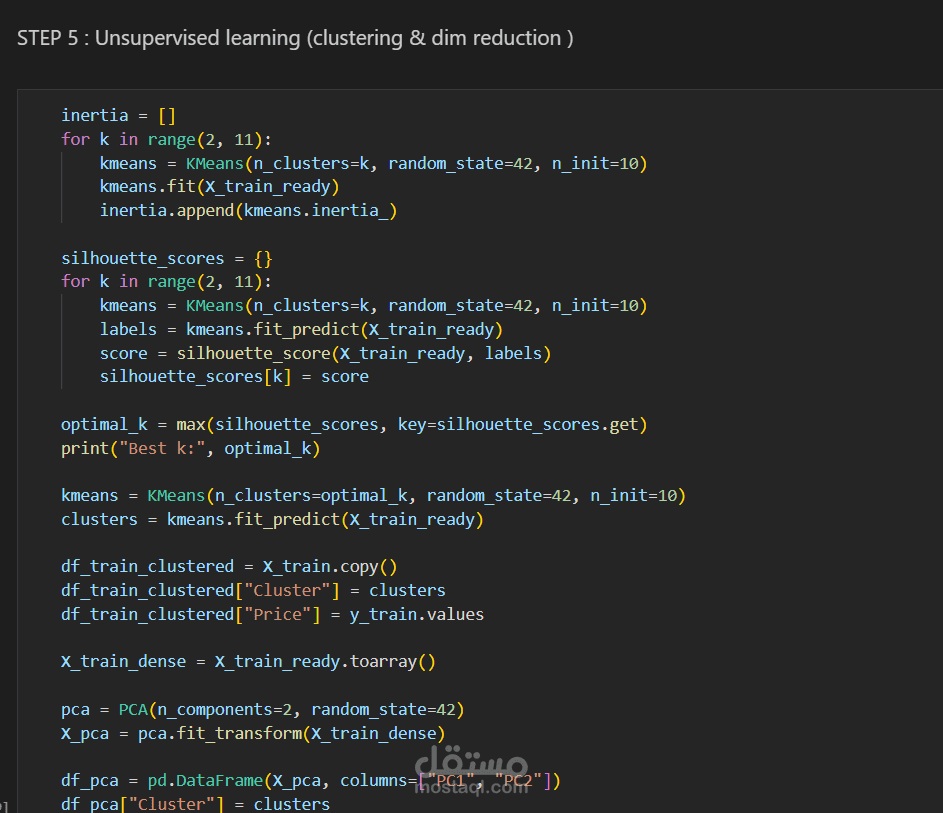Click the line "inertia = []"

[x=118, y=115]
